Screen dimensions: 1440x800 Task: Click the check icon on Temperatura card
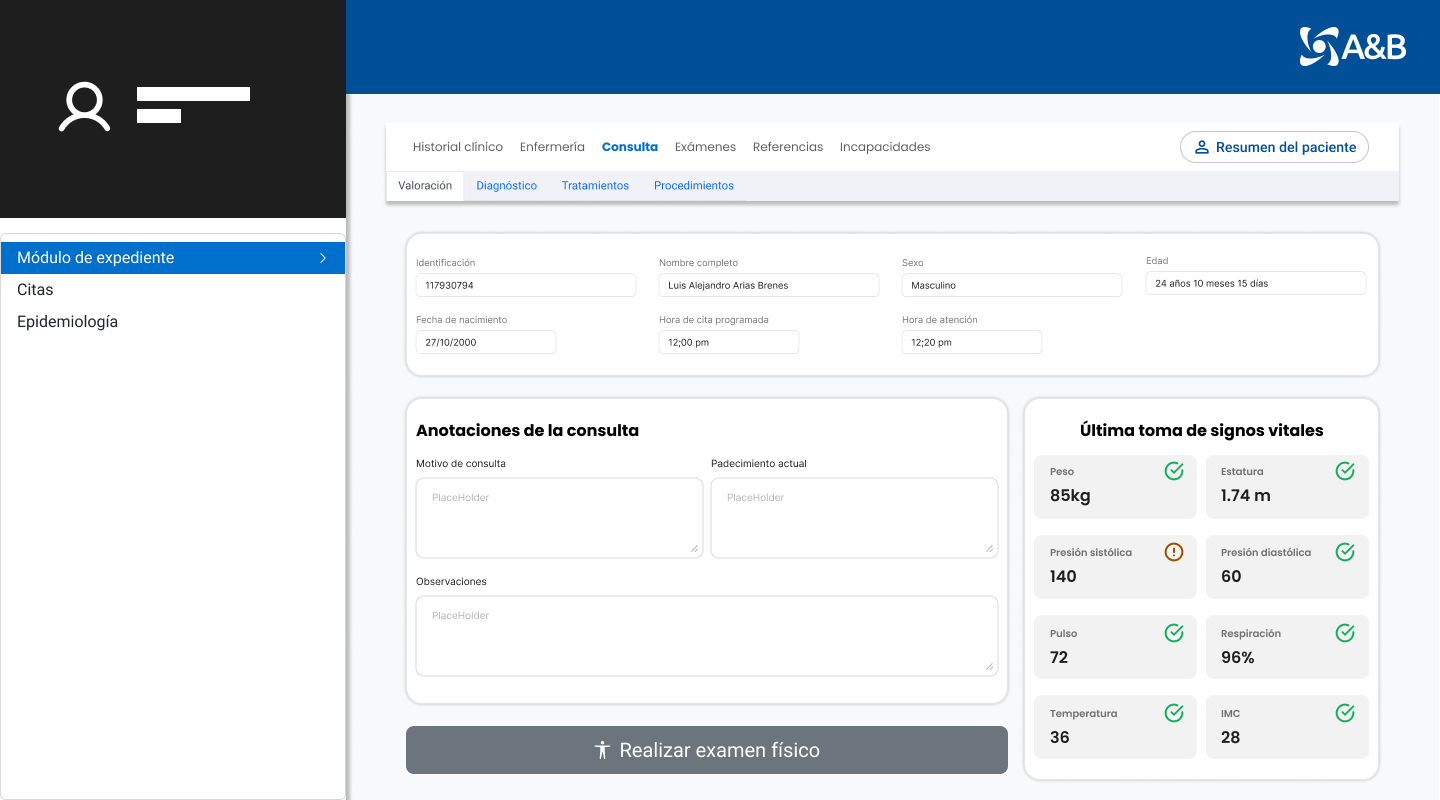(x=1174, y=713)
